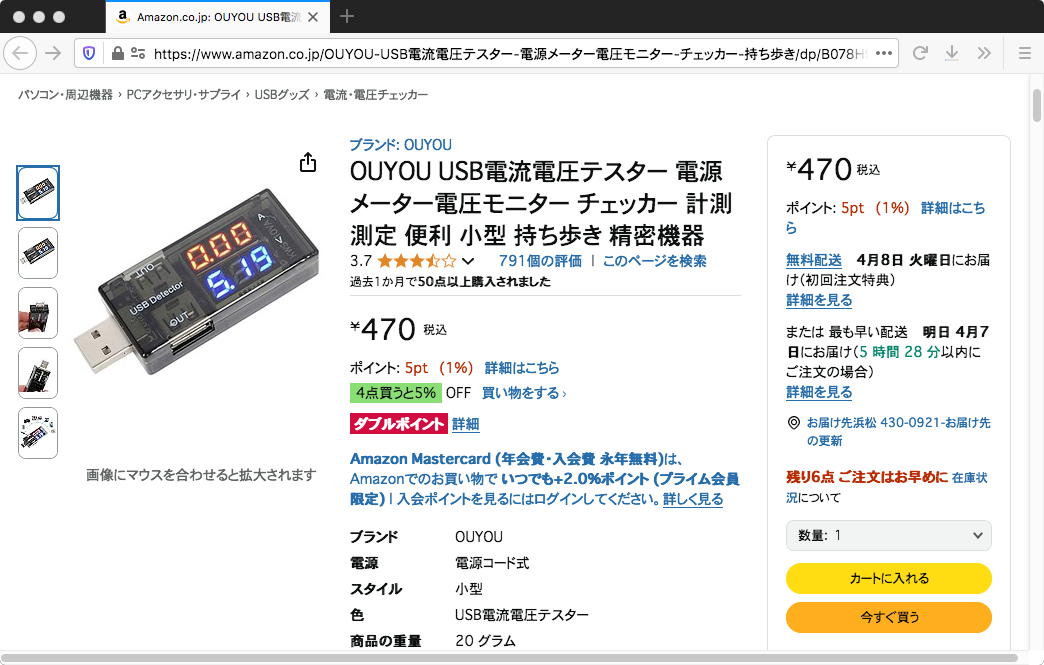
Task: Open the hamburger application menu
Action: pyautogui.click(x=1025, y=53)
